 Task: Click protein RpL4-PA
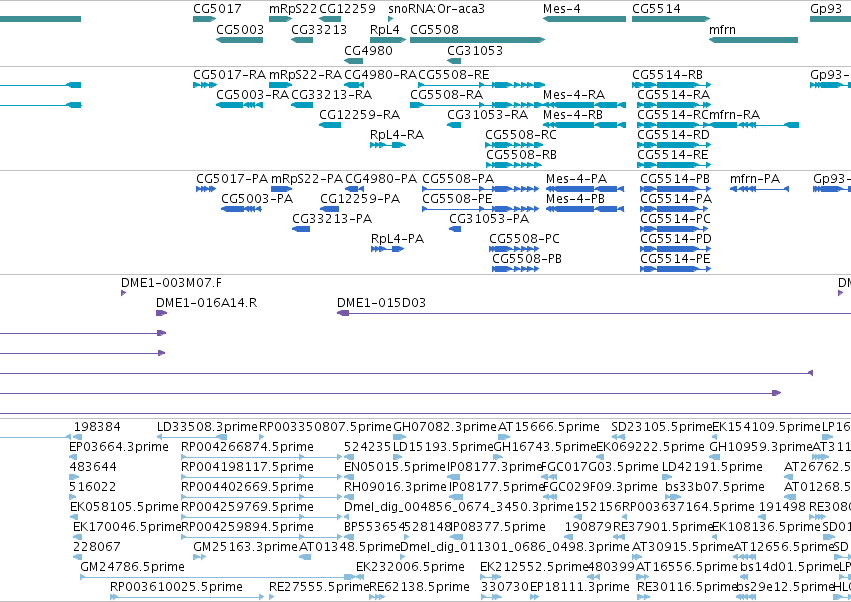tap(388, 249)
